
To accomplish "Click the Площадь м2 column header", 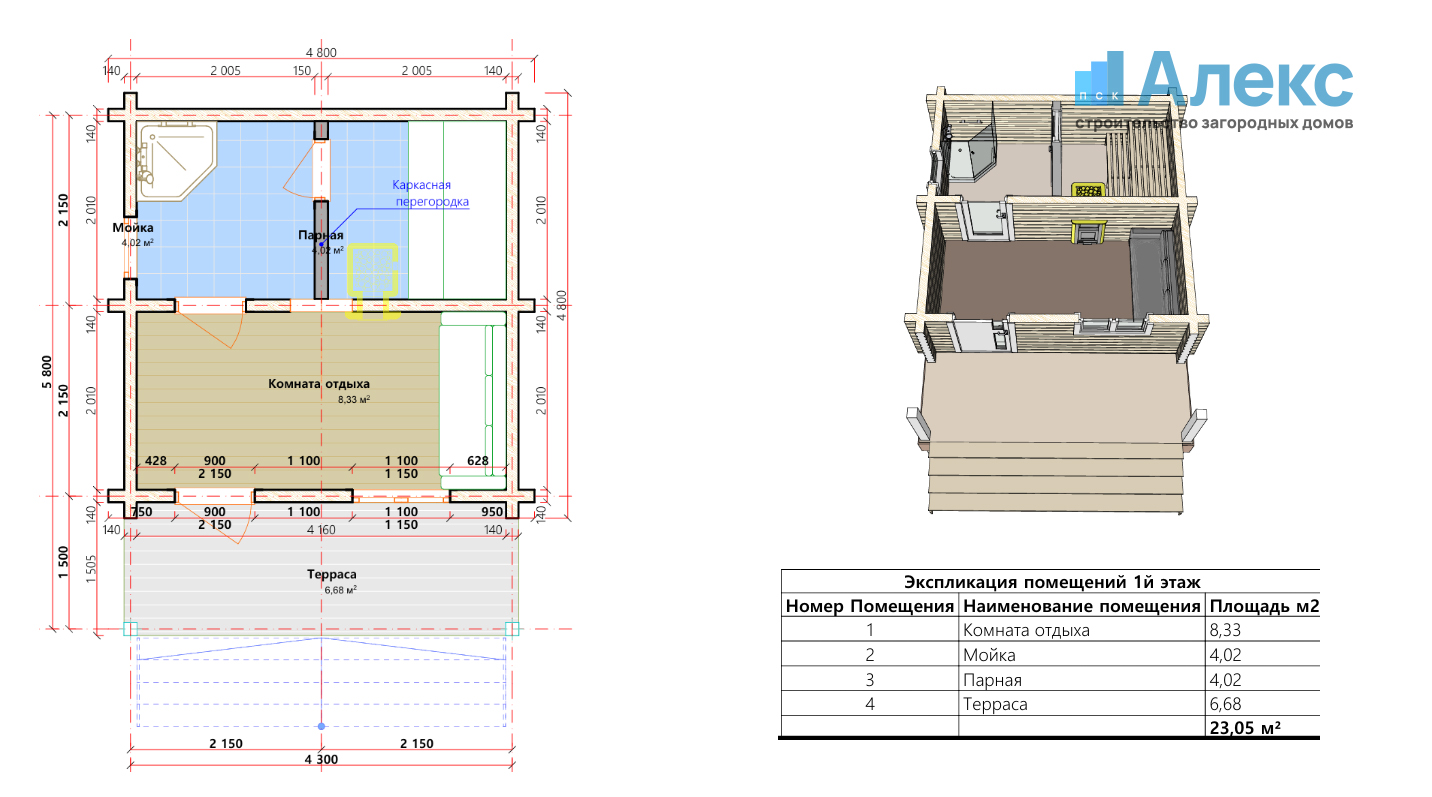I will click(x=1264, y=606).
